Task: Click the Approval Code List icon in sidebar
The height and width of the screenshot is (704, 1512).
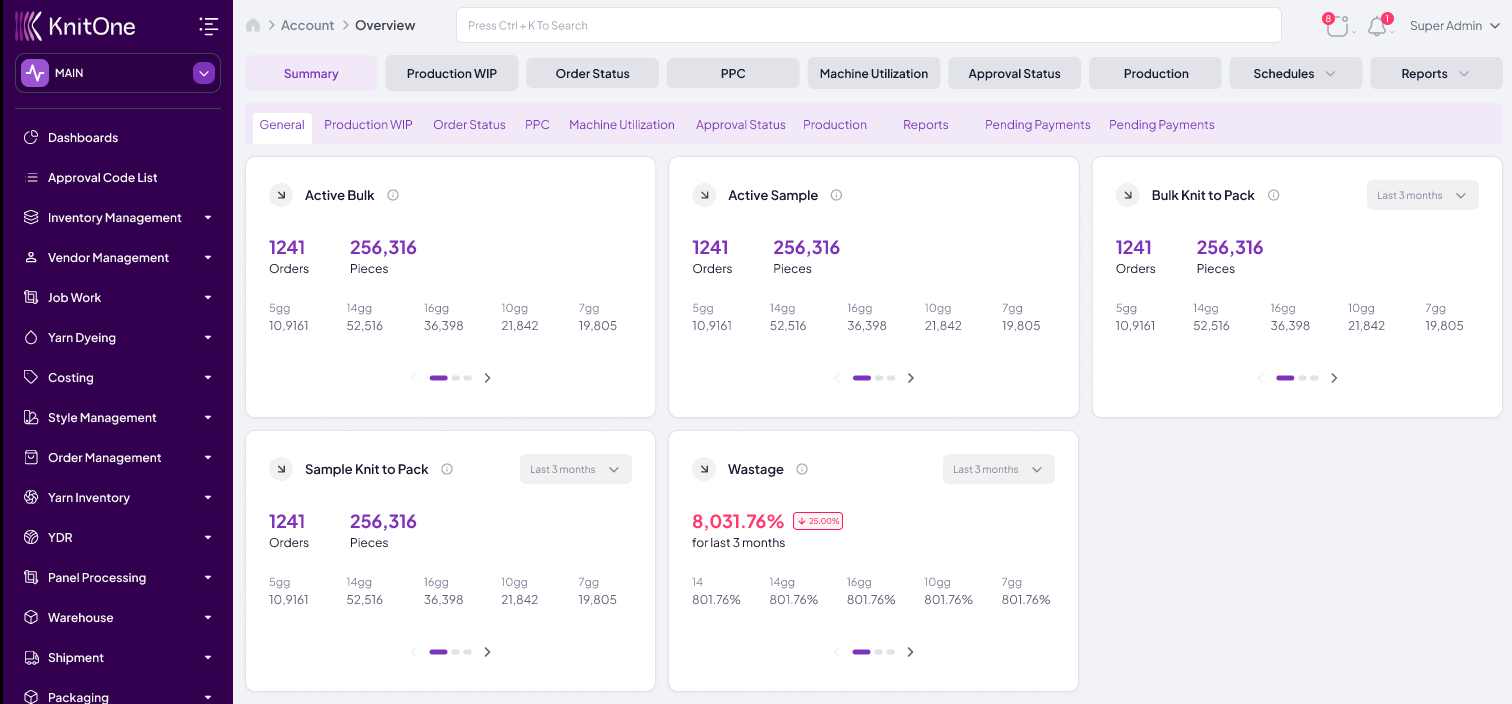Action: 29,177
